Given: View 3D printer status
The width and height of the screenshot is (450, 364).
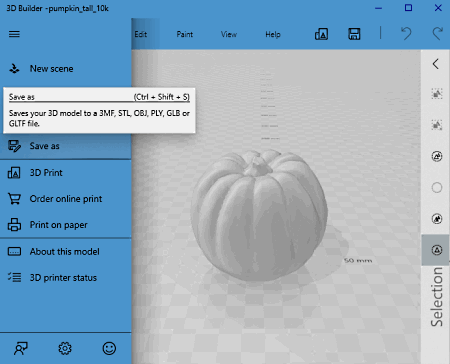Looking at the screenshot, I should click(x=66, y=278).
